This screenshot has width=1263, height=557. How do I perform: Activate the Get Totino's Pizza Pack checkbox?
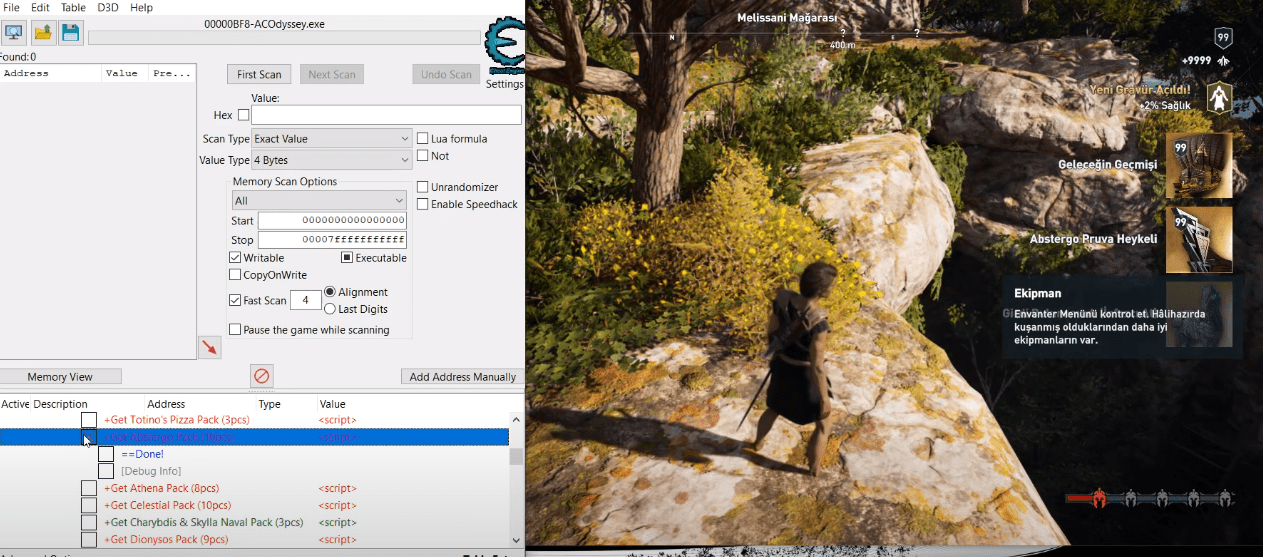point(89,420)
